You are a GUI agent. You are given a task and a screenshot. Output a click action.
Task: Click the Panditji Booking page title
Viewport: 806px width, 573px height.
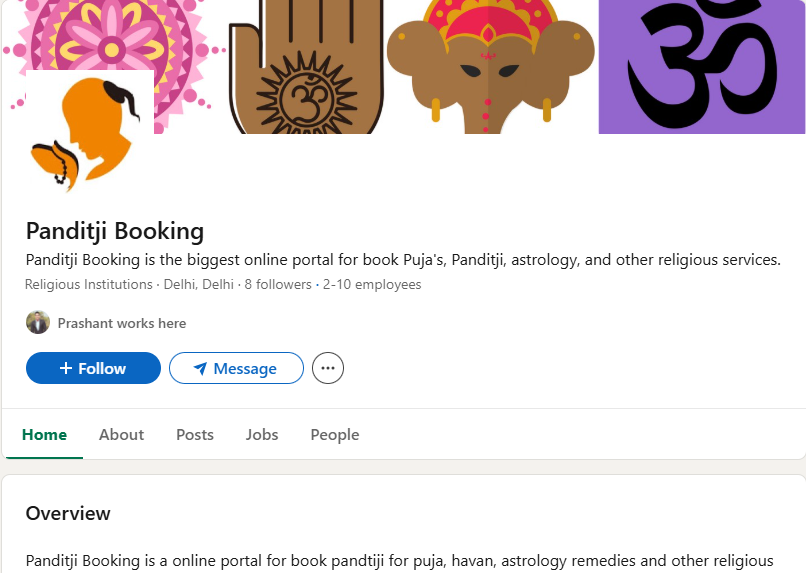(115, 231)
